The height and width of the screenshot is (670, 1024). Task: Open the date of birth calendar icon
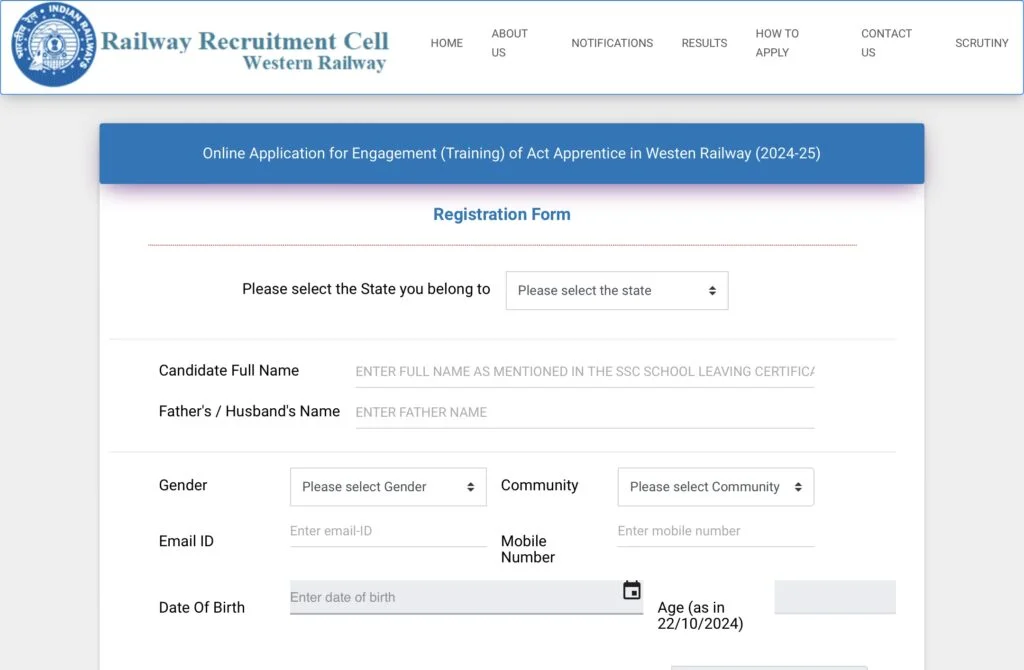(x=632, y=590)
